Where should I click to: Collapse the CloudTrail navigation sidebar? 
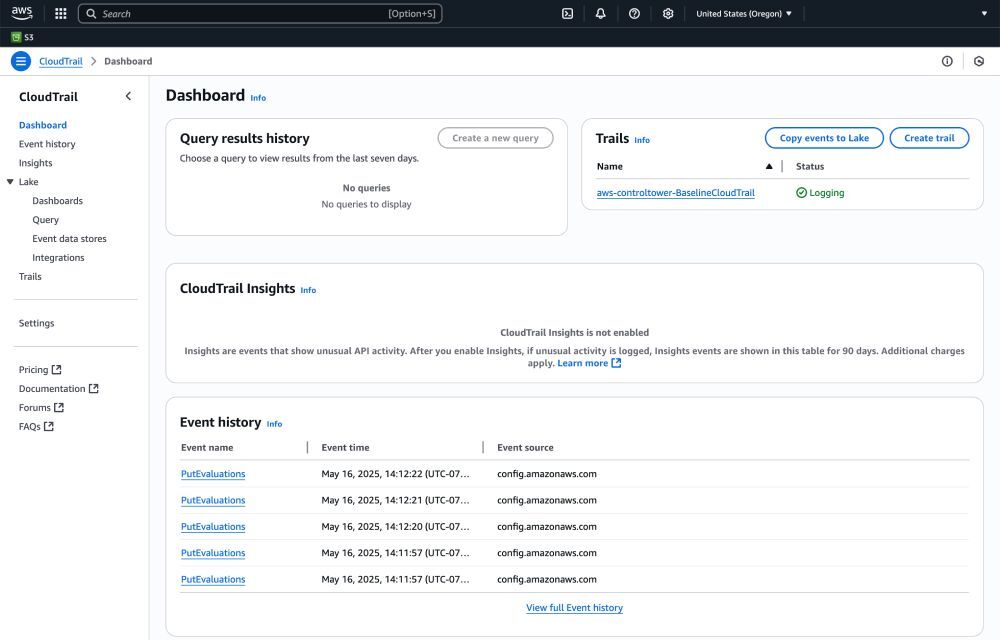[x=127, y=96]
